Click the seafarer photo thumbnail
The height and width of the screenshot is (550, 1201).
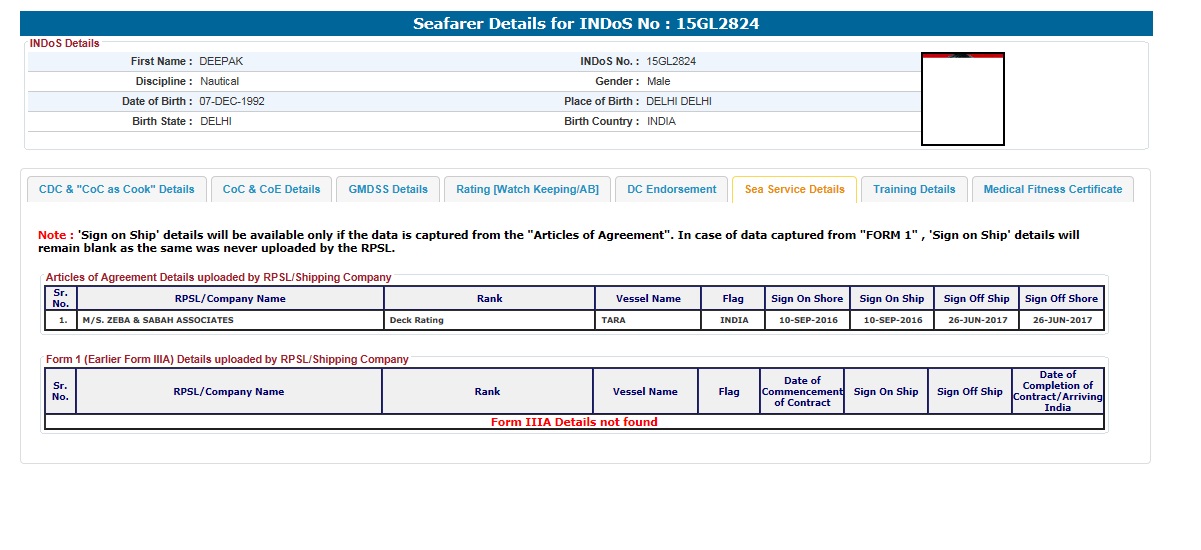962,99
